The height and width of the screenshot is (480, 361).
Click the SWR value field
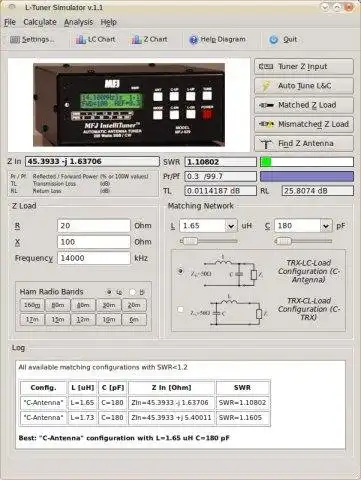pos(221,162)
